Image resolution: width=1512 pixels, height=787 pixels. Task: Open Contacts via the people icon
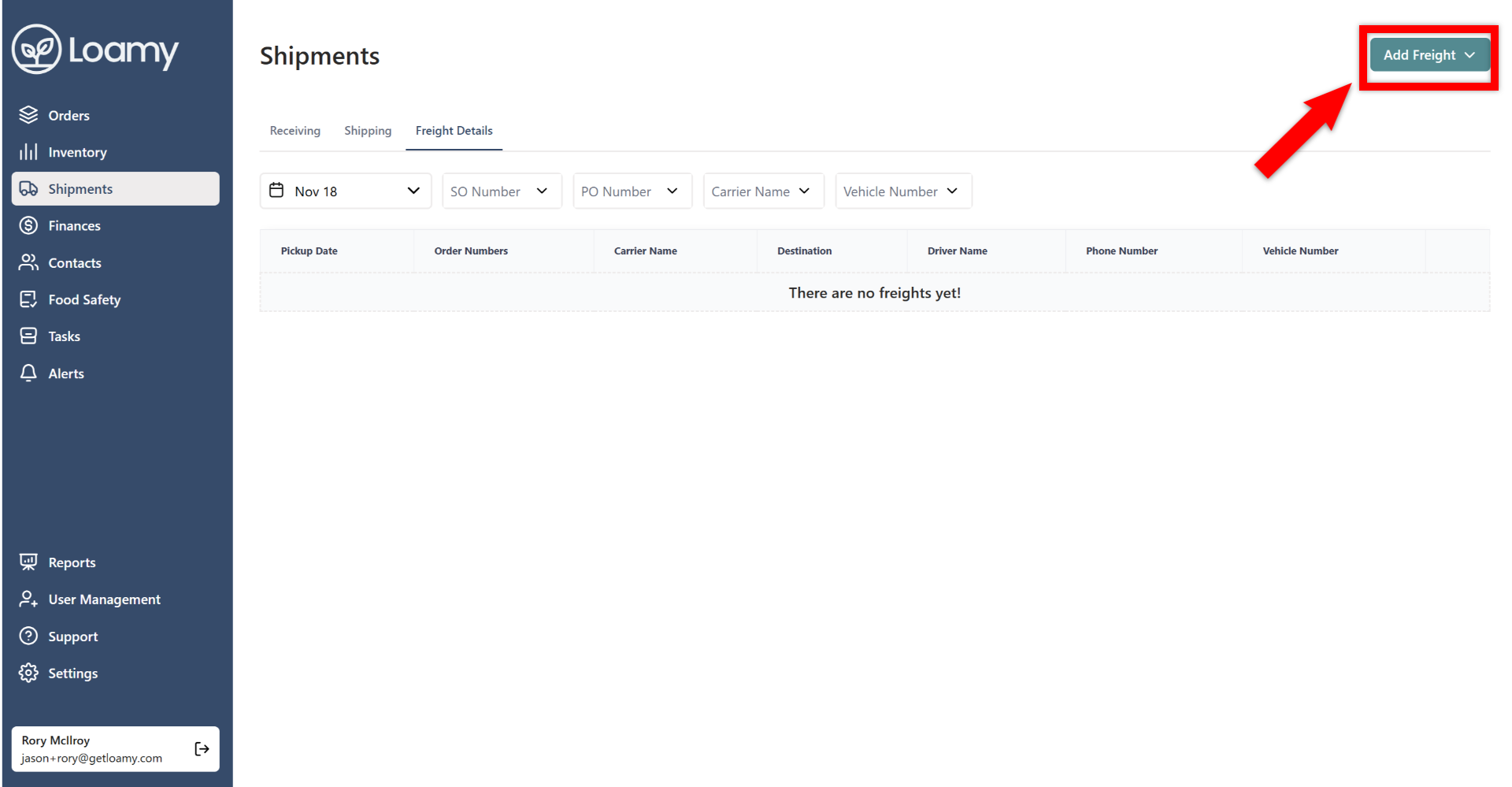tap(28, 262)
